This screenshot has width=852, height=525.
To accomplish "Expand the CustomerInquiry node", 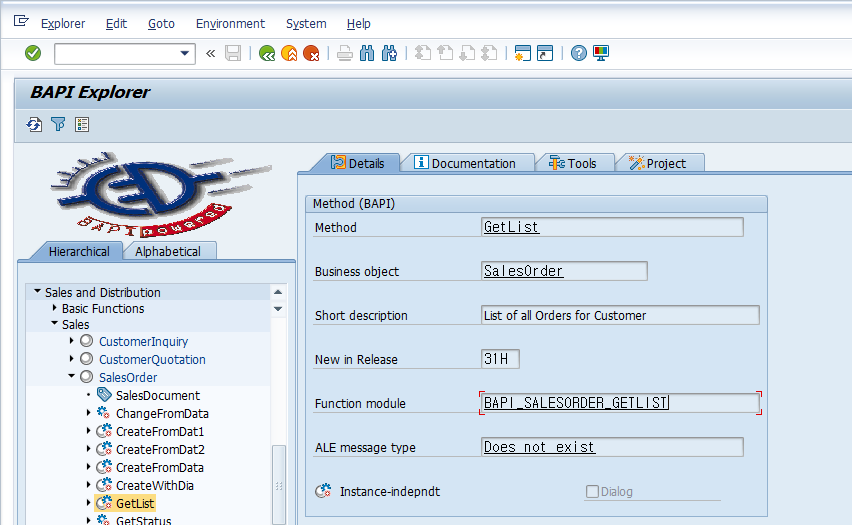I will point(71,341).
